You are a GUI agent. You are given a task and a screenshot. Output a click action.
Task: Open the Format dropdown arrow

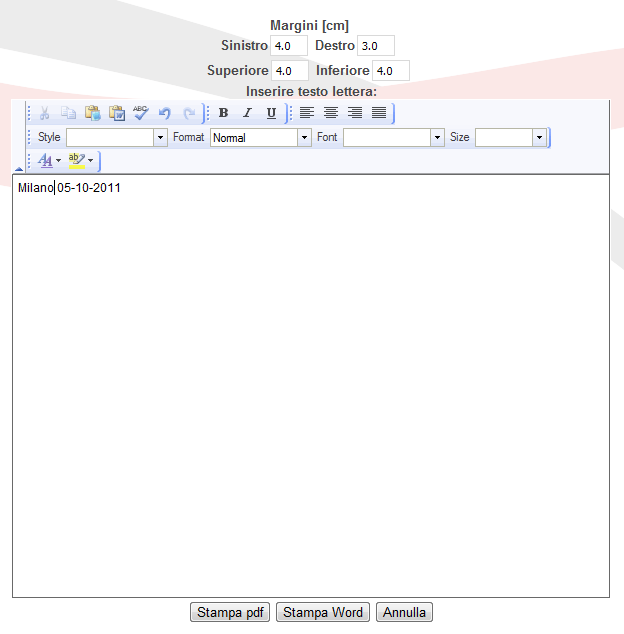pyautogui.click(x=304, y=137)
